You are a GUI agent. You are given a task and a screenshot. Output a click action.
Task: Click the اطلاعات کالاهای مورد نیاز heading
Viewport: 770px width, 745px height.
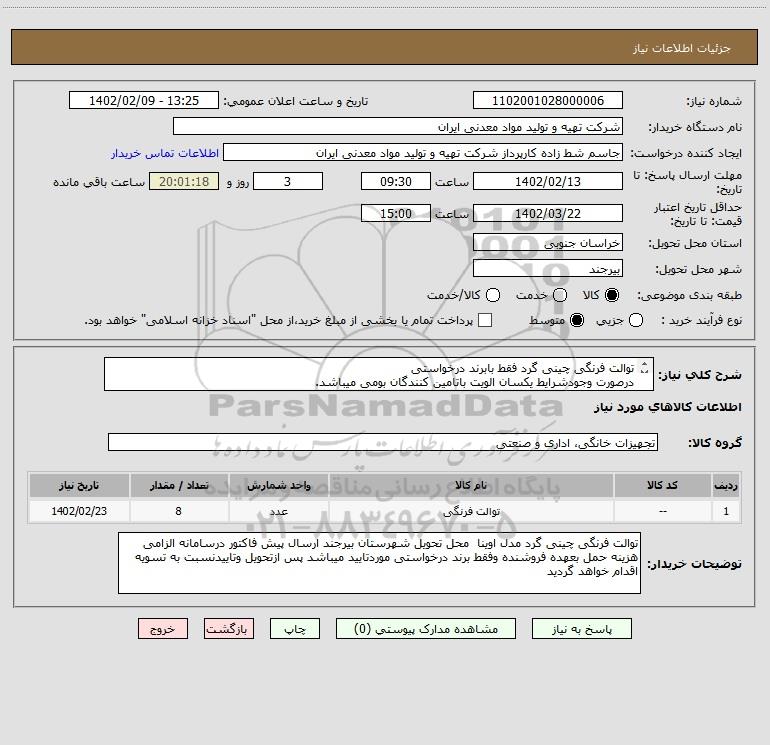coord(668,407)
